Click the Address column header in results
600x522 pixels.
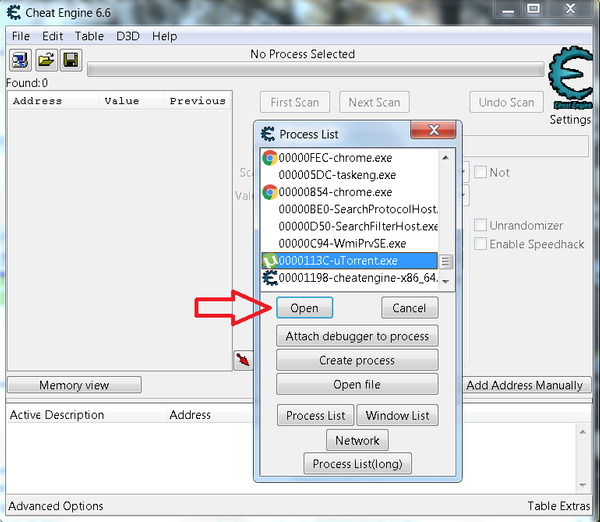pyautogui.click(x=54, y=101)
